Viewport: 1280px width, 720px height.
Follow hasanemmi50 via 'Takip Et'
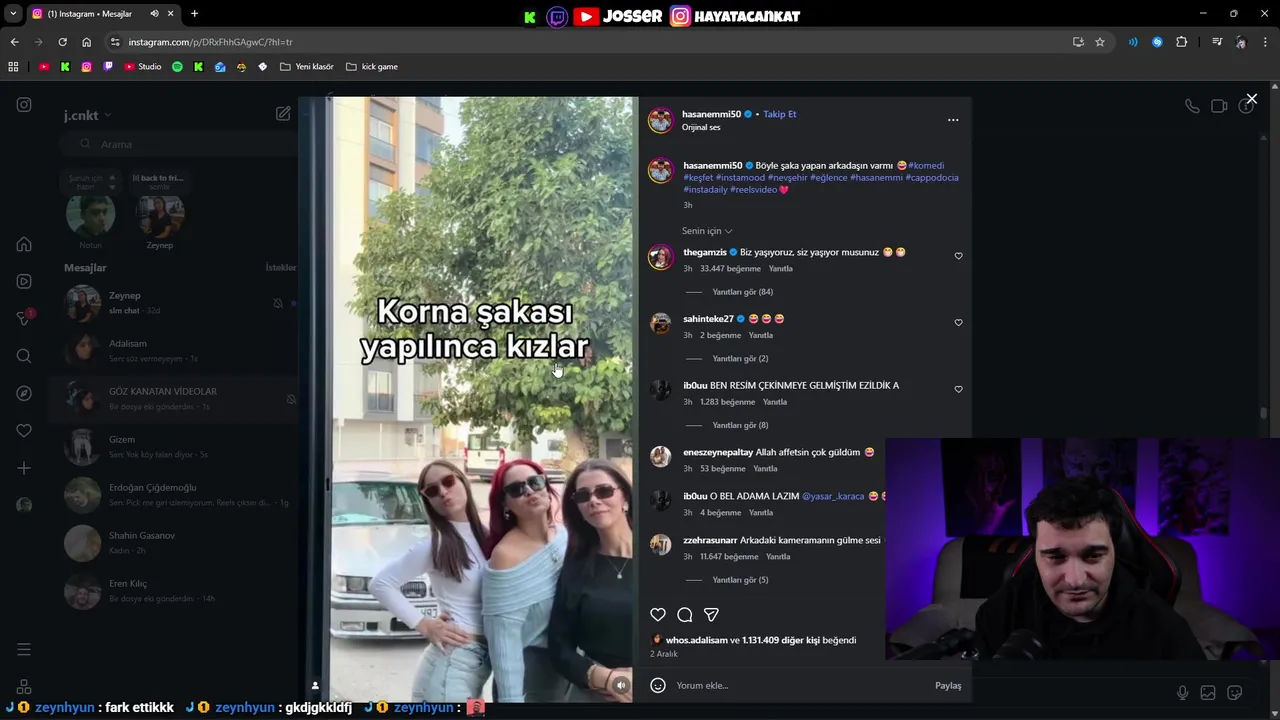point(780,114)
